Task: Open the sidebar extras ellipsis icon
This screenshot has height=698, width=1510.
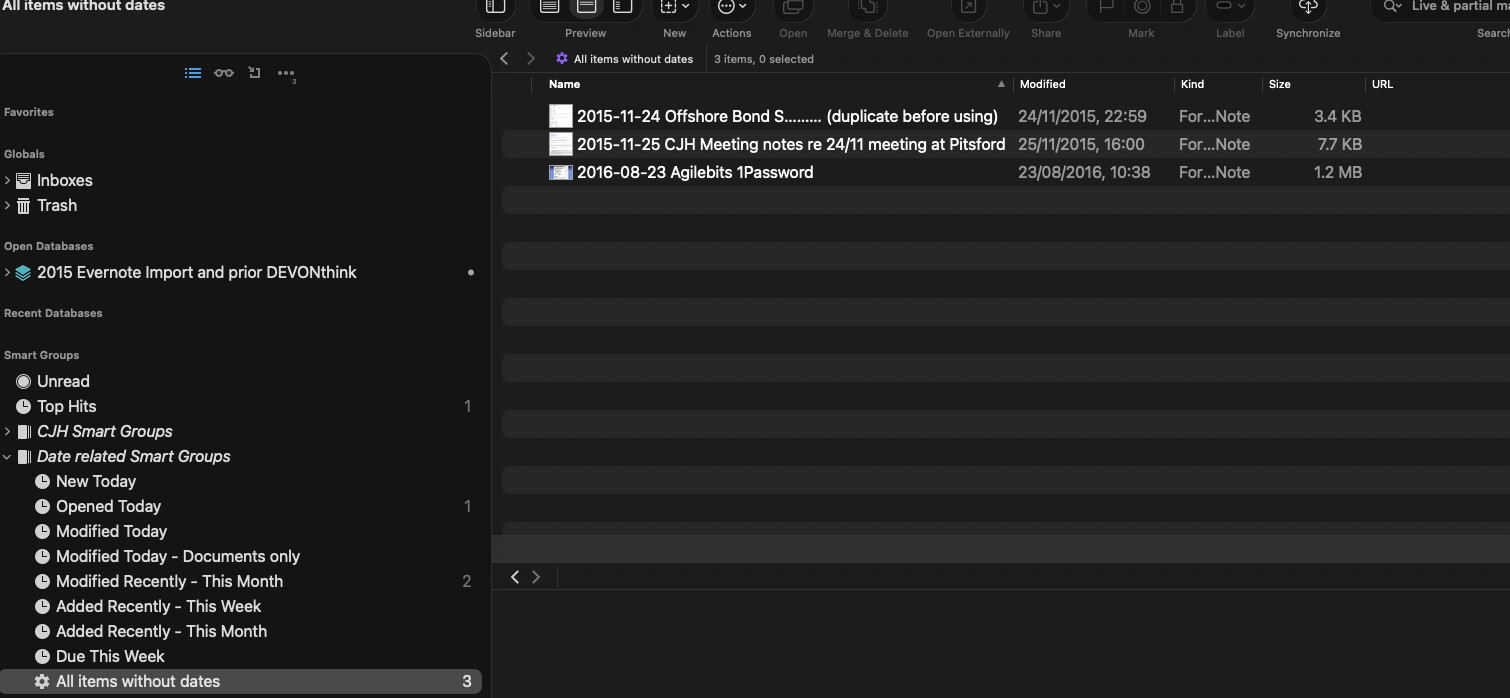Action: [x=286, y=73]
